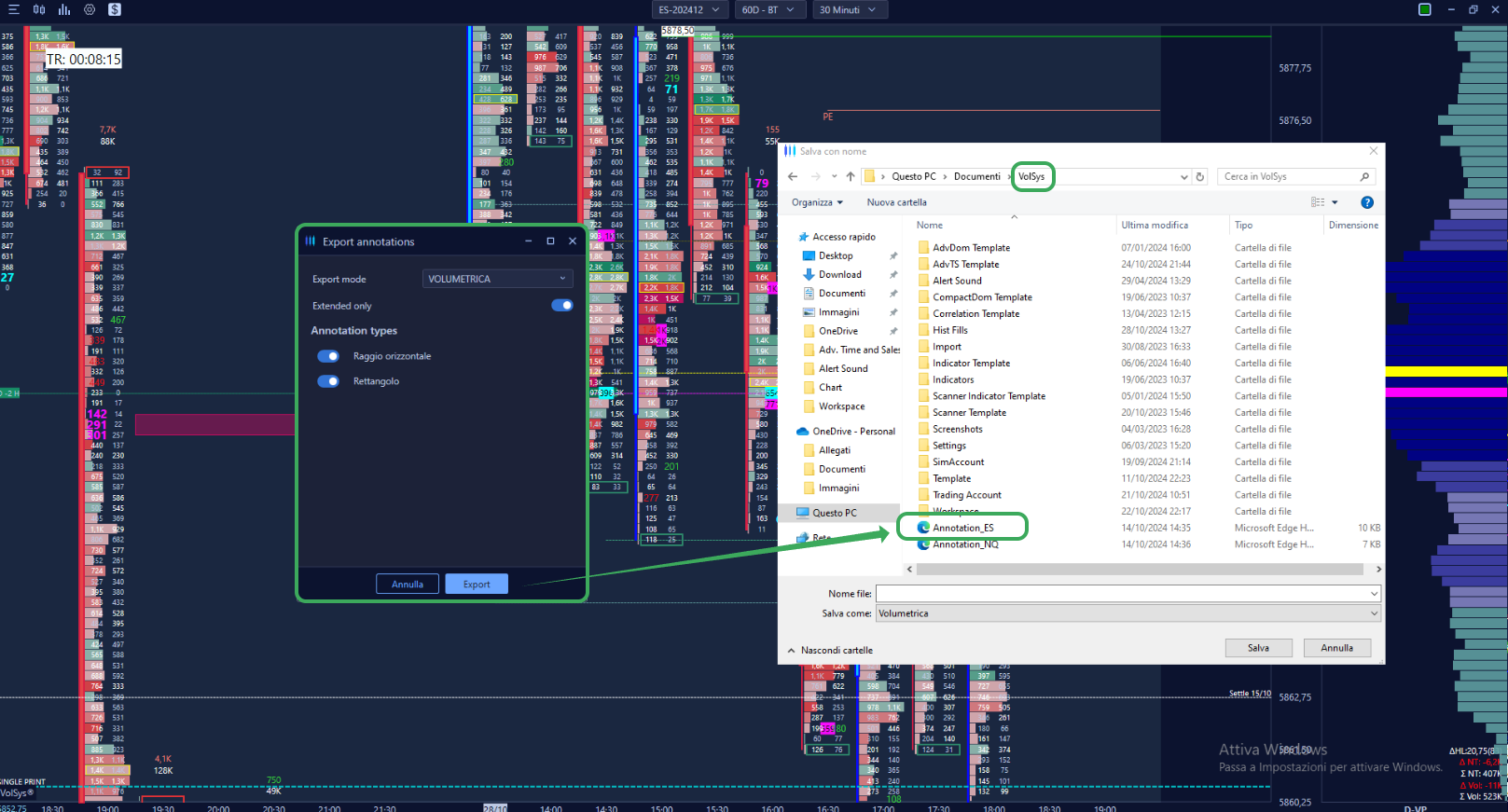Image resolution: width=1508 pixels, height=812 pixels.
Task: Open the Organizza menu
Action: point(817,202)
